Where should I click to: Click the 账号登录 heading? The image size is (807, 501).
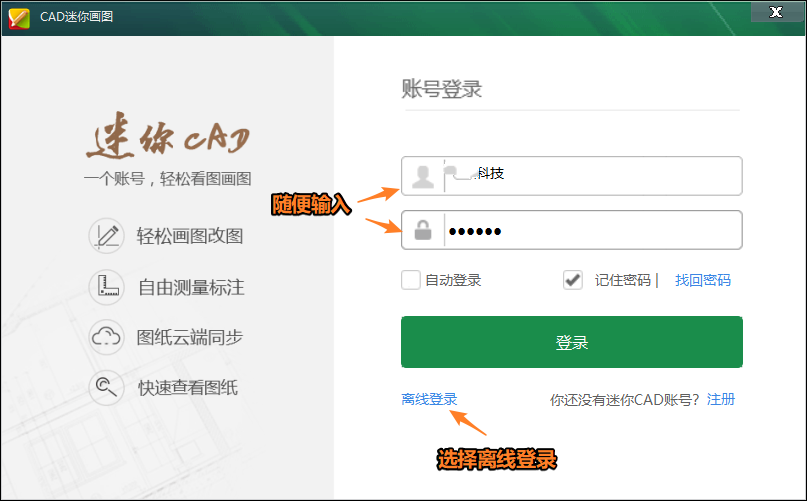point(442,89)
